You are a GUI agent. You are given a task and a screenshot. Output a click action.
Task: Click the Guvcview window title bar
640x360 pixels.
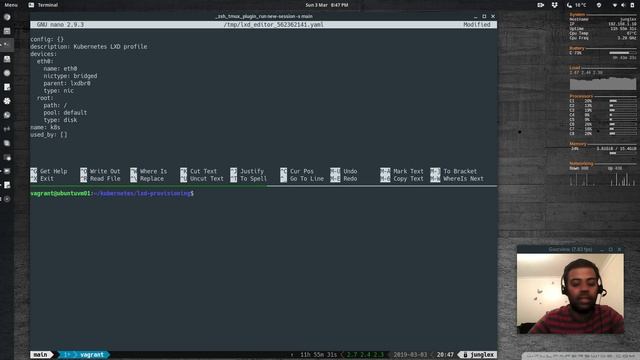point(570,249)
